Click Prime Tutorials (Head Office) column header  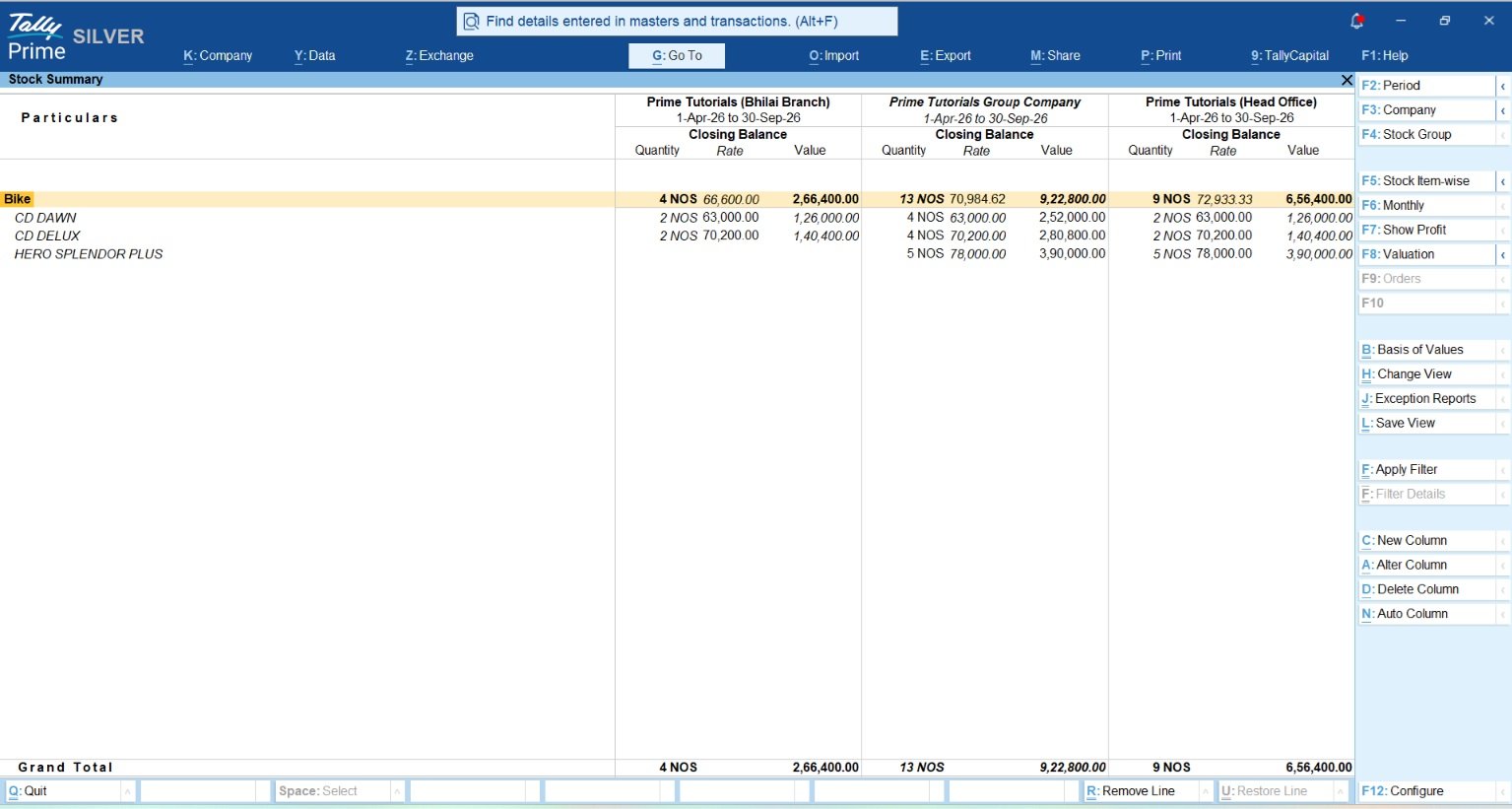1231,101
